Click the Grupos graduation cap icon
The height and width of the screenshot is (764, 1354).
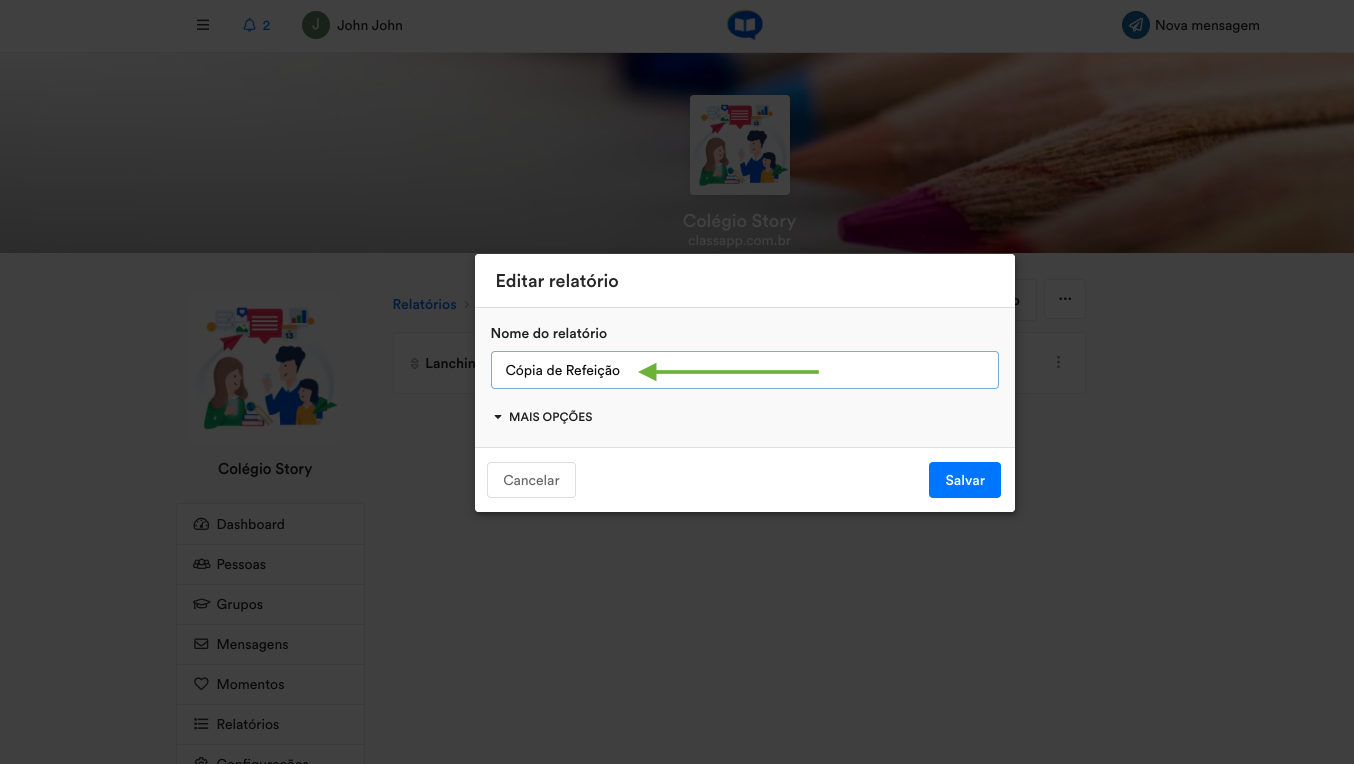click(201, 604)
